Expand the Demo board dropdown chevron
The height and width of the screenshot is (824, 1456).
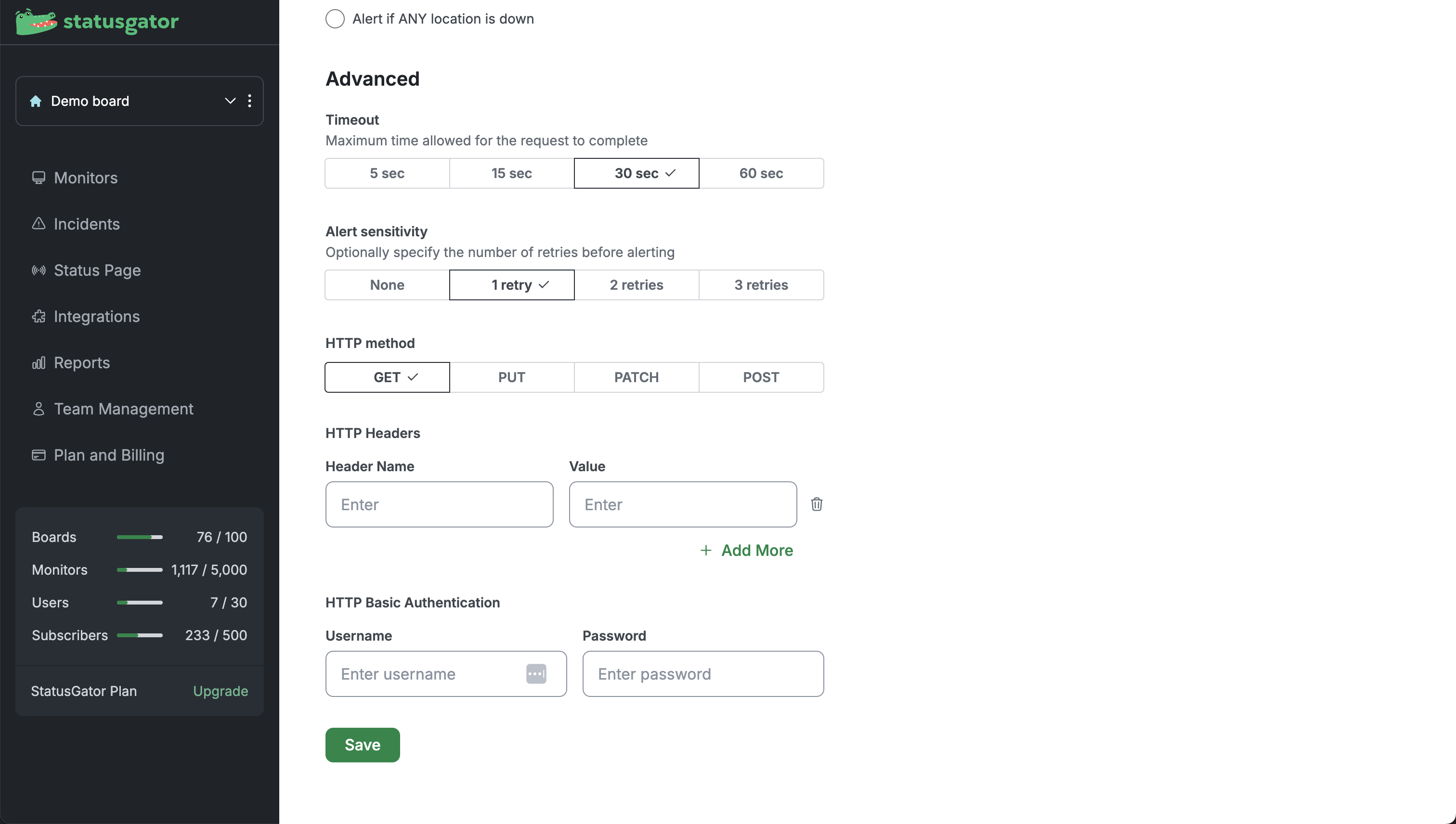coord(230,101)
